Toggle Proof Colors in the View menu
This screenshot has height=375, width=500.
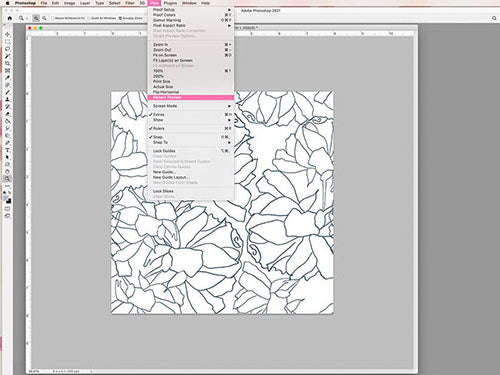pos(191,15)
